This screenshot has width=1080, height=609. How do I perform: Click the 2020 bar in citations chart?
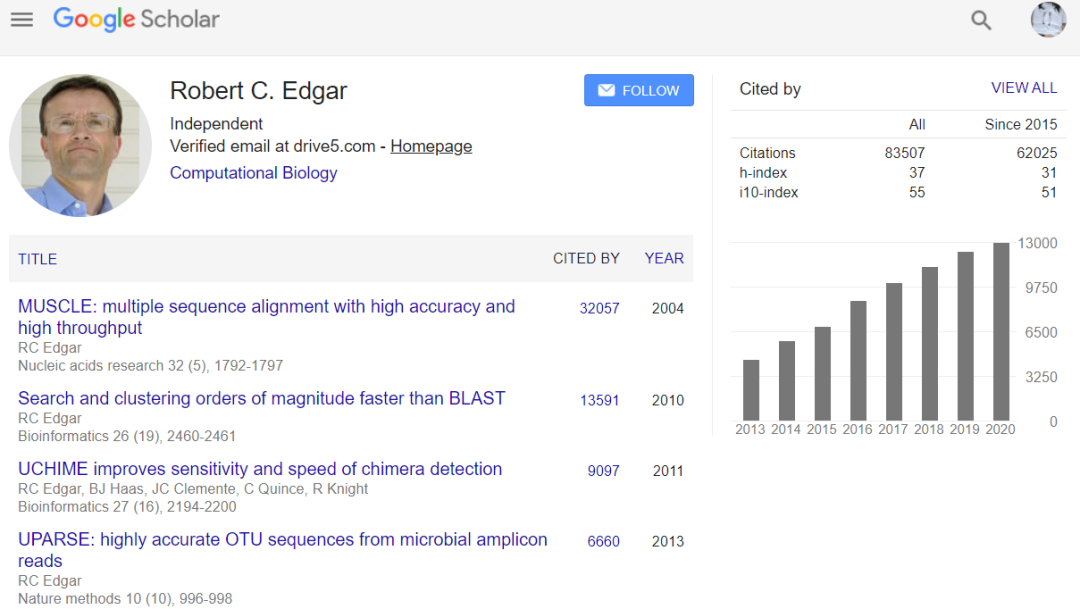coord(1001,331)
